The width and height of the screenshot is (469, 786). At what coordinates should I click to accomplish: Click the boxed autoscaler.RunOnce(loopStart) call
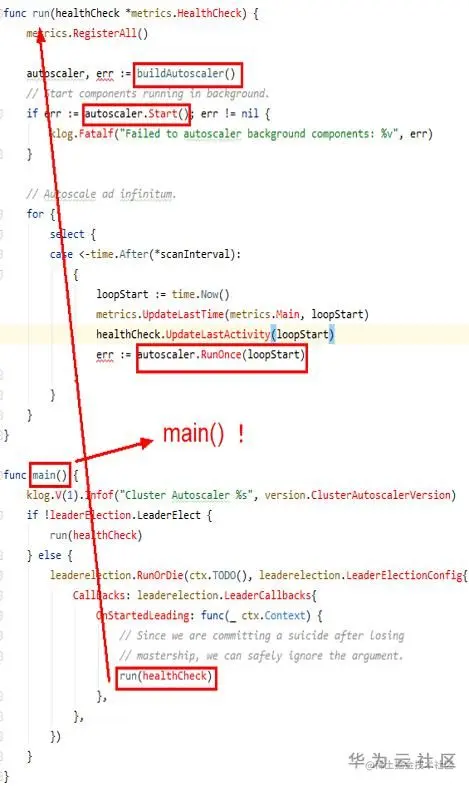(x=221, y=355)
